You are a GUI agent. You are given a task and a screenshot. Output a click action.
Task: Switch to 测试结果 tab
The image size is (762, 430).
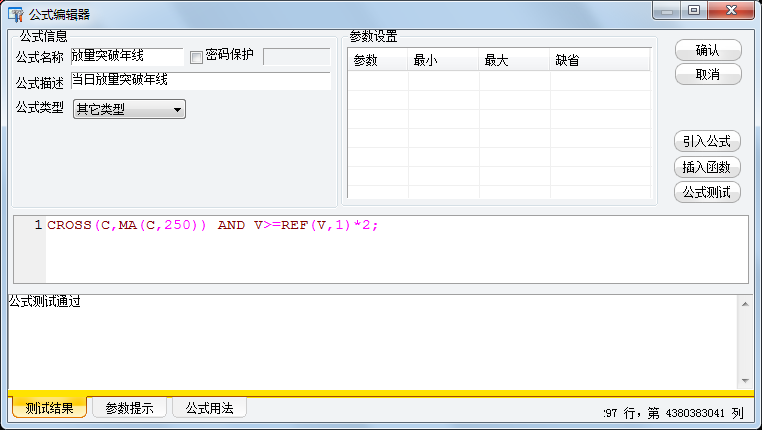click(x=50, y=408)
